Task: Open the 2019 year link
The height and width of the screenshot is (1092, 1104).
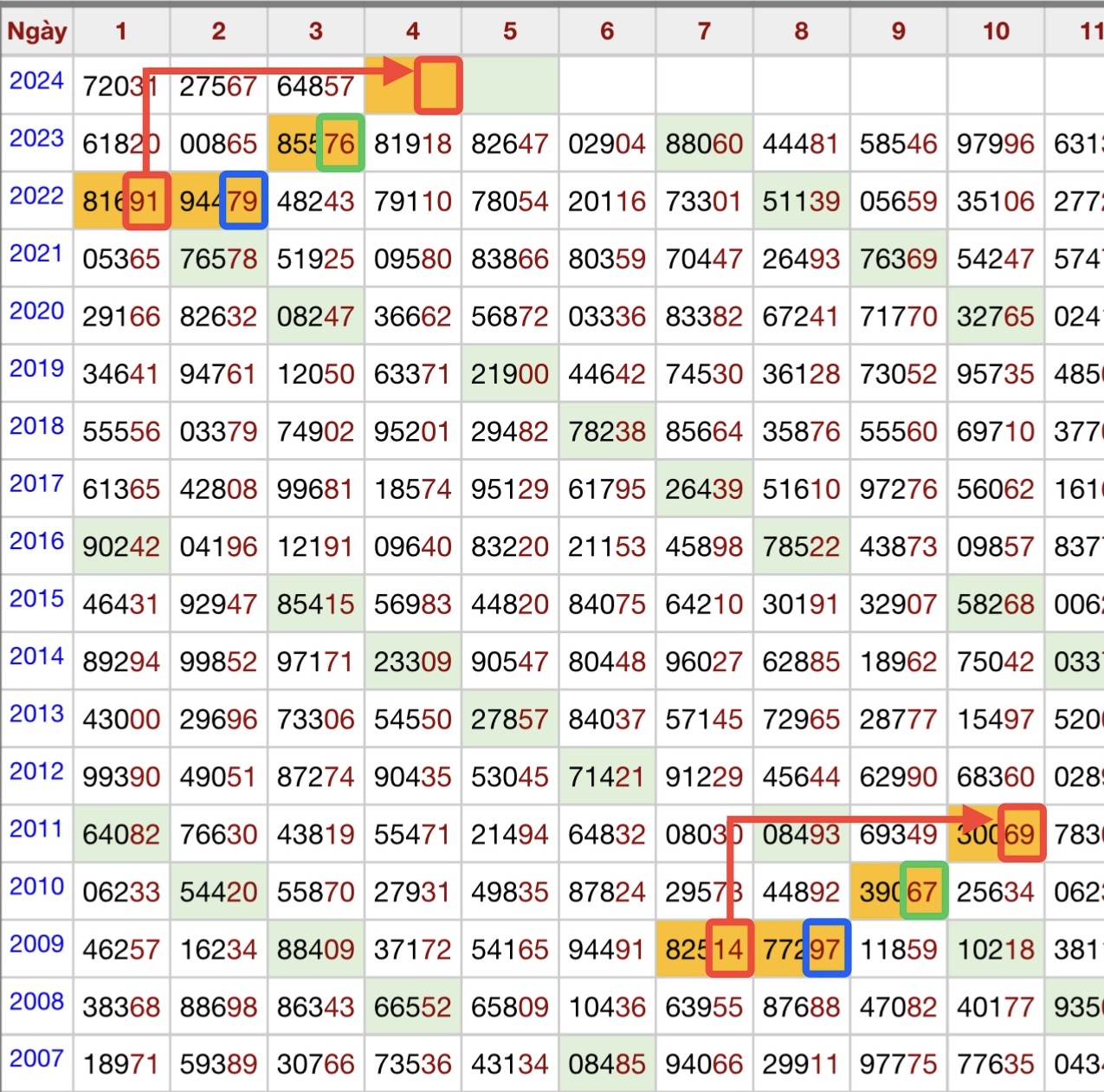Action: pyautogui.click(x=36, y=369)
